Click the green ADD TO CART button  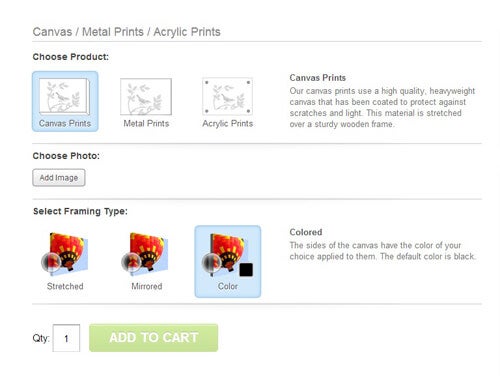click(154, 338)
